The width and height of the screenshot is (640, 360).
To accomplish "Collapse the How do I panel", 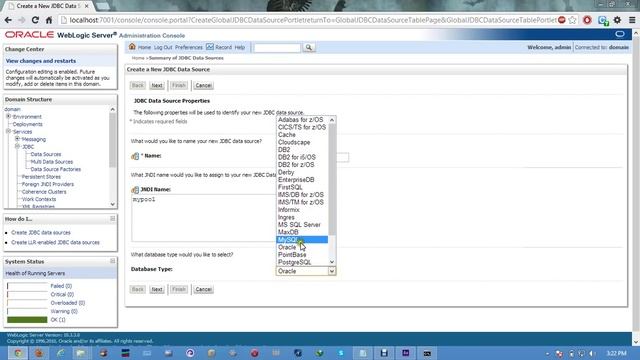I will tap(113, 219).
